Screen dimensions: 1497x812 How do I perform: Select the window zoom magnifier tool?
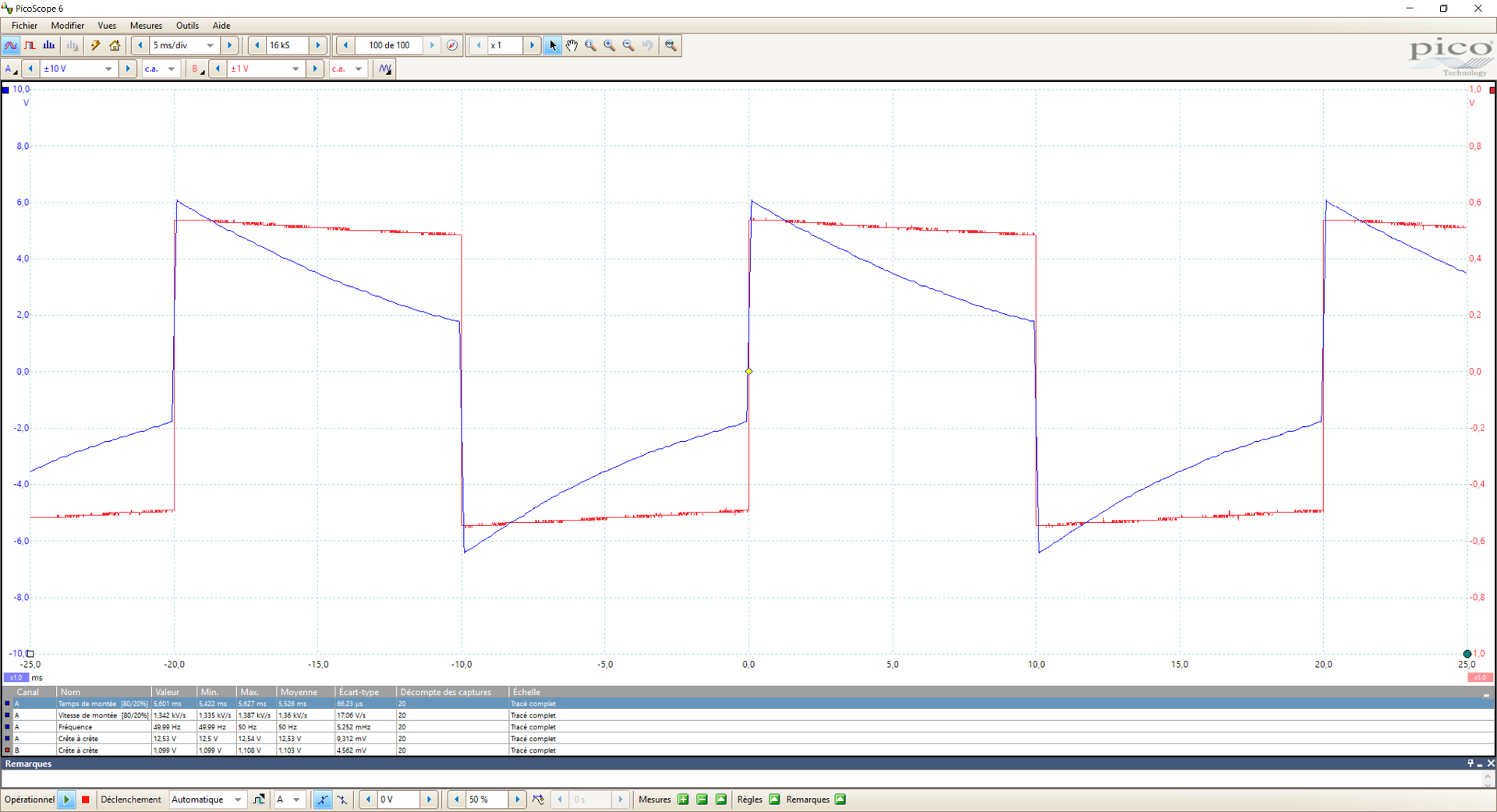point(590,46)
